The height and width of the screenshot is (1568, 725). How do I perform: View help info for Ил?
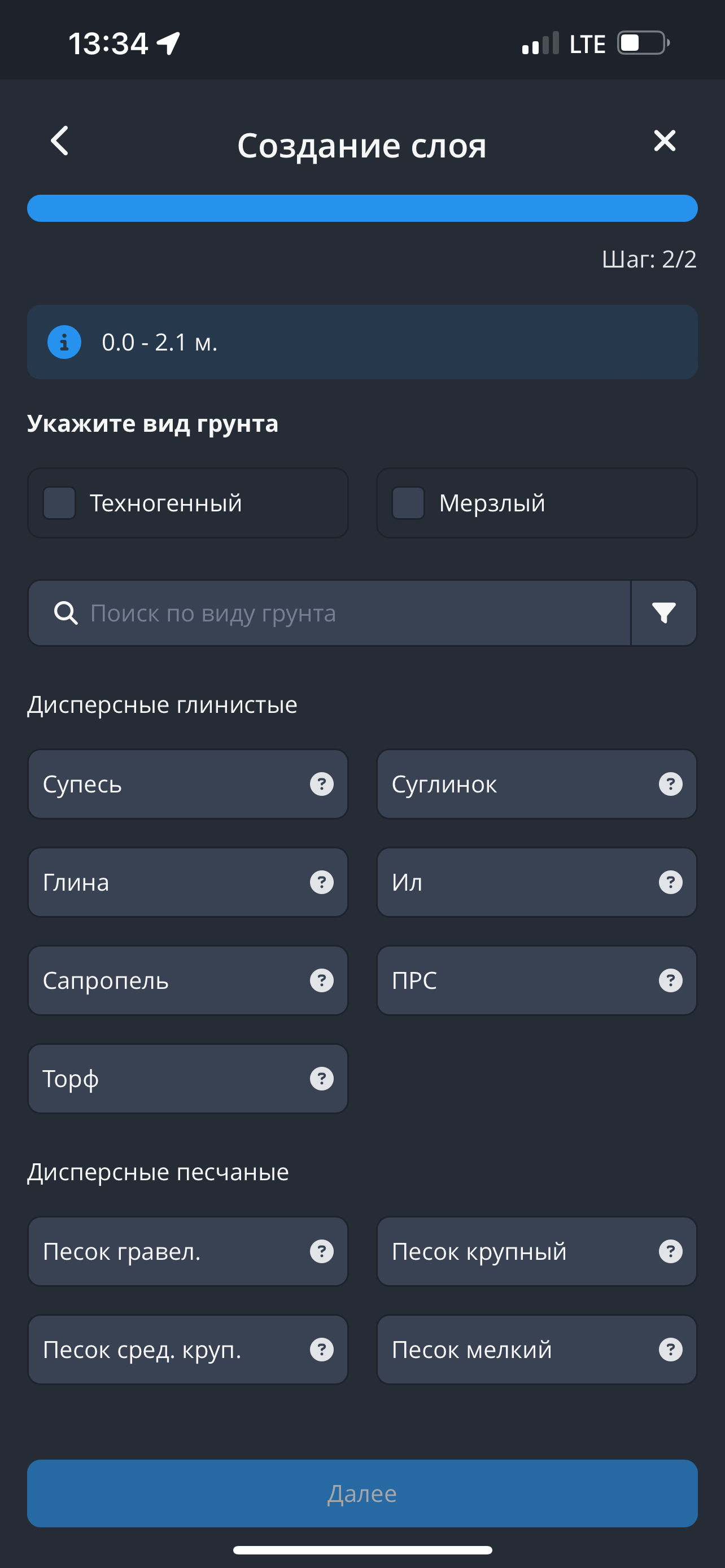tap(670, 882)
